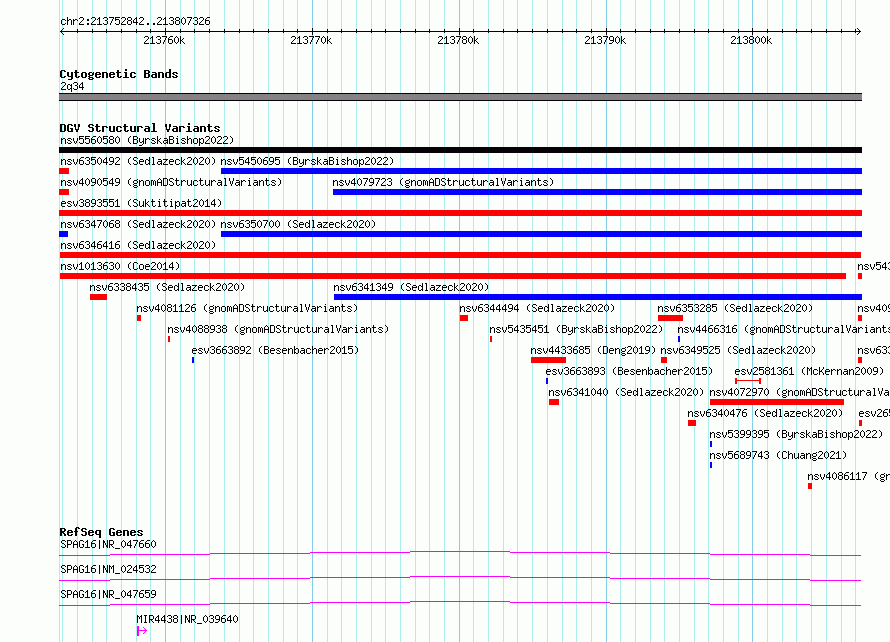Open nsv6340476 (Sedlazeck2020) label
Image resolution: width=890 pixels, height=642 pixels.
(x=765, y=413)
